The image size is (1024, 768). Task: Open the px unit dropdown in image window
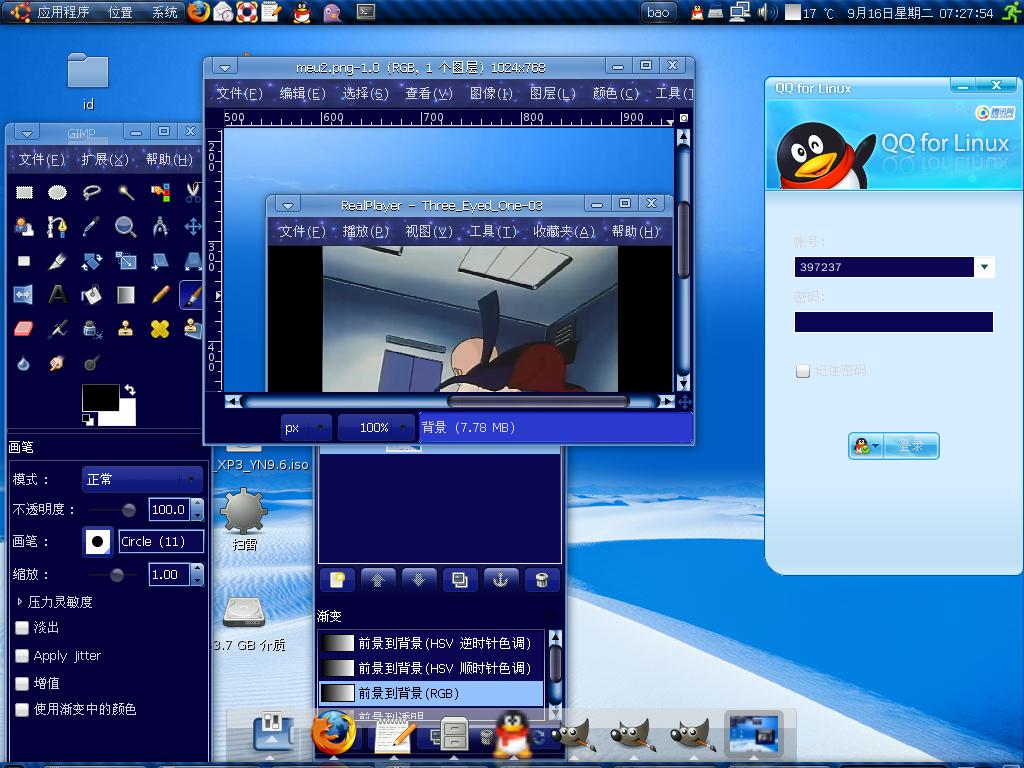(x=307, y=428)
